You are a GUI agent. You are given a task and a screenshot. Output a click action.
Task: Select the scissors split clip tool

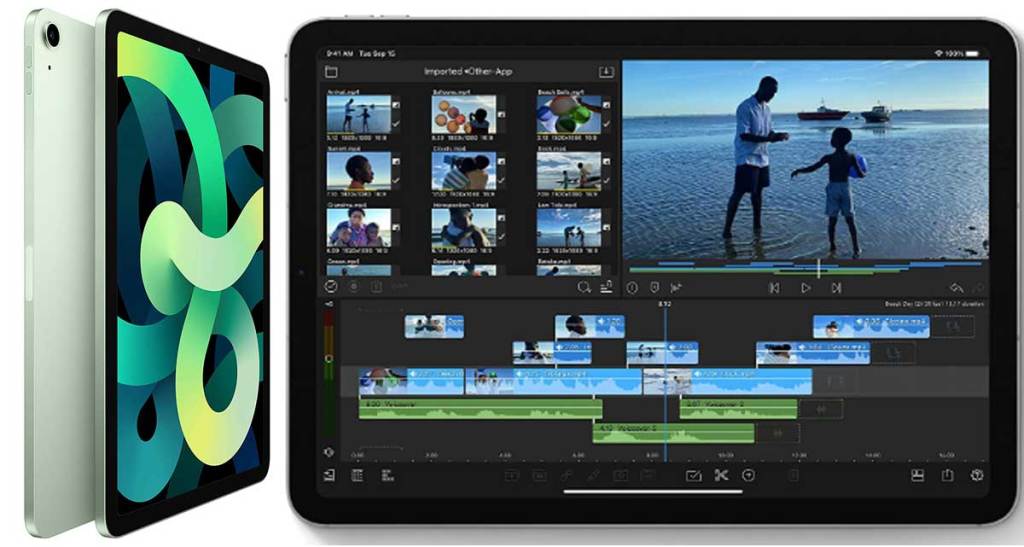click(721, 476)
